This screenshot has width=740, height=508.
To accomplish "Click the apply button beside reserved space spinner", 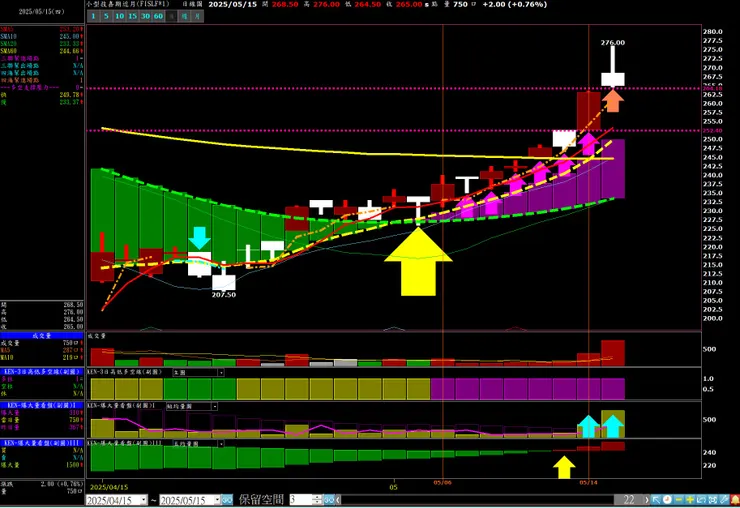I will (329, 499).
